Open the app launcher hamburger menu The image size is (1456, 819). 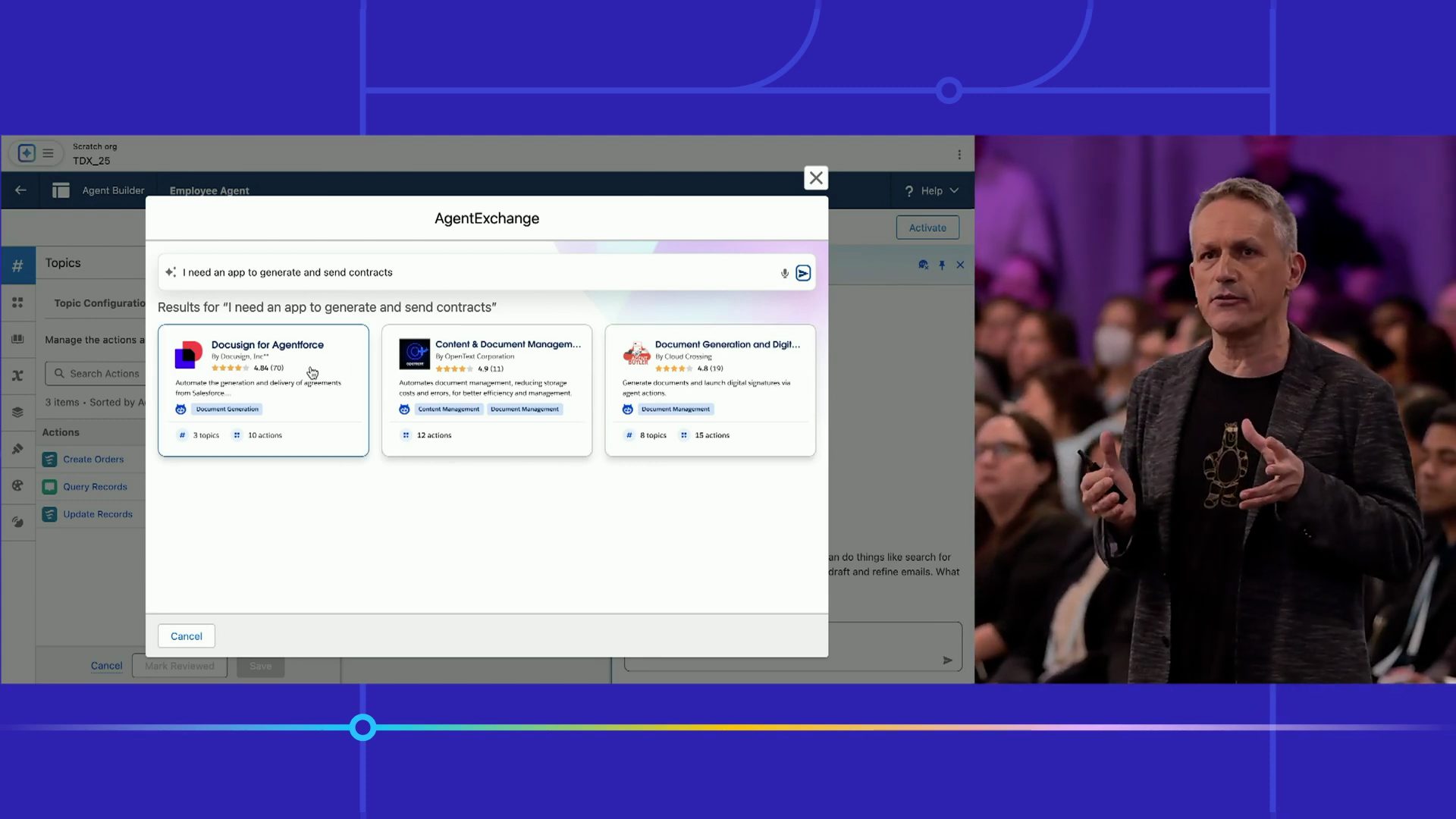tap(48, 153)
